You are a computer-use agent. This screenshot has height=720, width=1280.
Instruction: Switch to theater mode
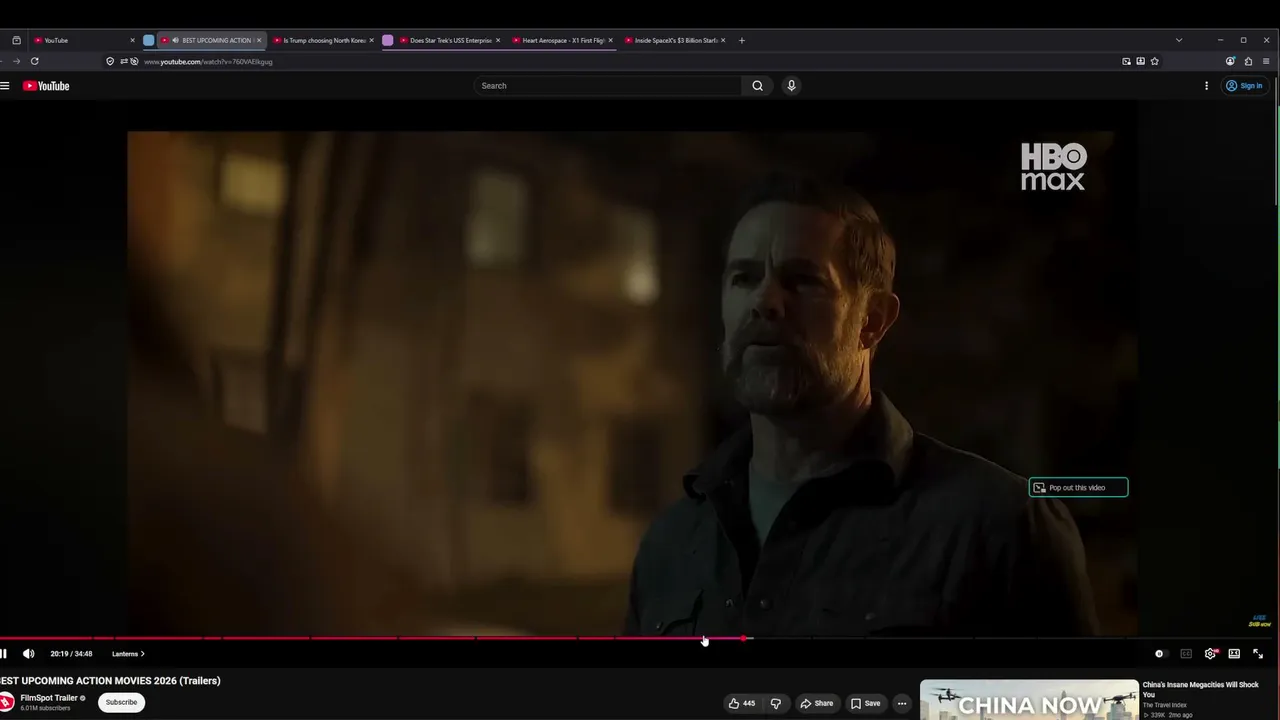1234,654
